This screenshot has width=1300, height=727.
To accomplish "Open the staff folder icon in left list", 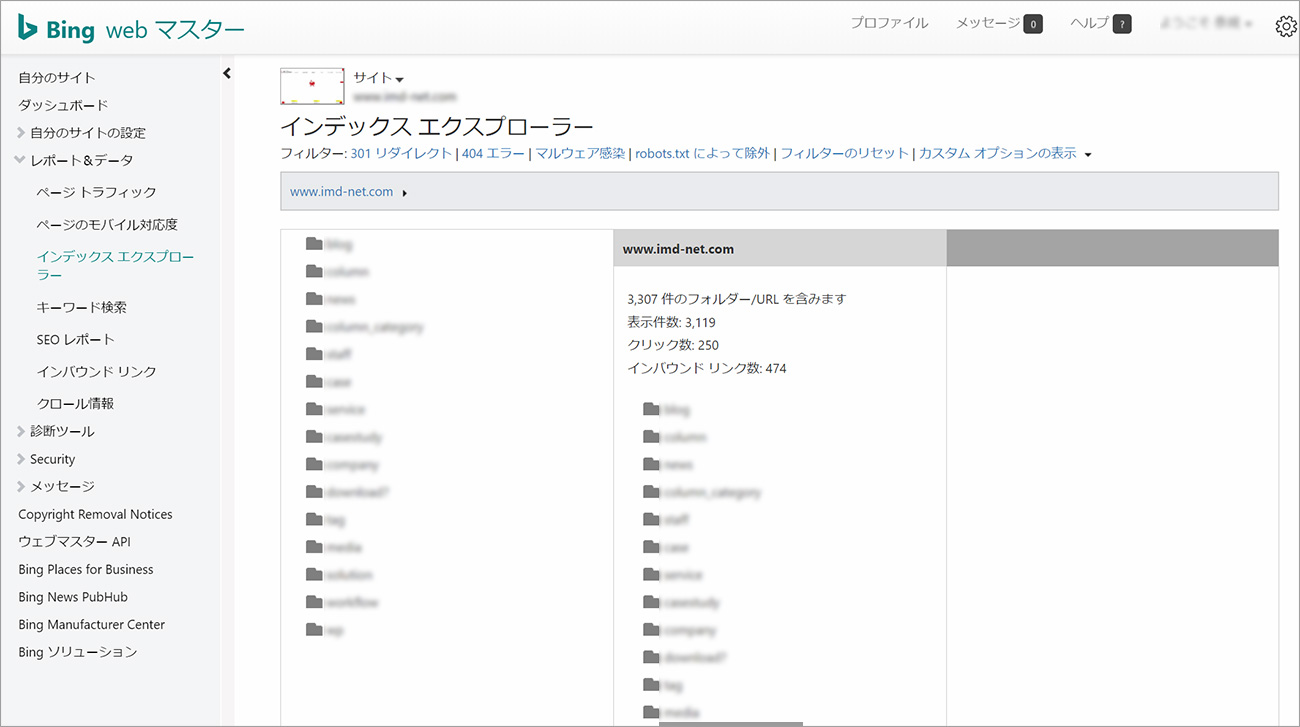I will [x=314, y=353].
